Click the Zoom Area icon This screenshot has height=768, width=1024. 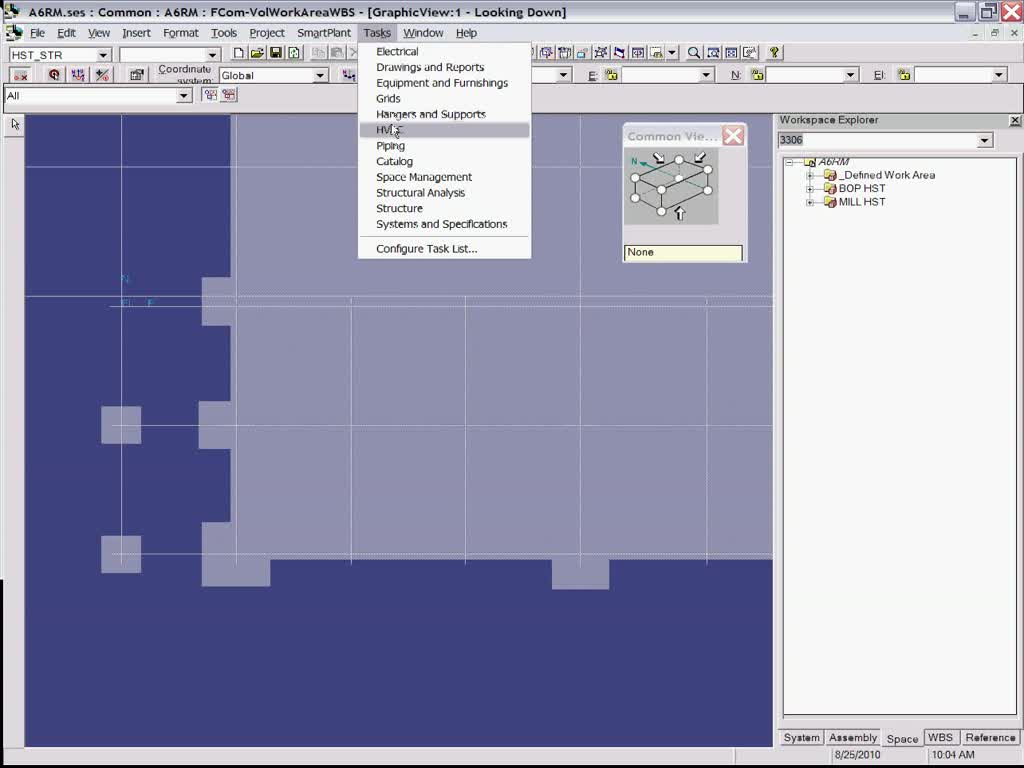(713, 53)
